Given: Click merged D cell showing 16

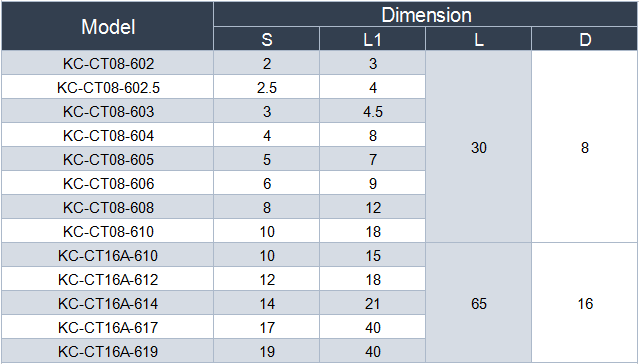Looking at the screenshot, I should point(585,303).
